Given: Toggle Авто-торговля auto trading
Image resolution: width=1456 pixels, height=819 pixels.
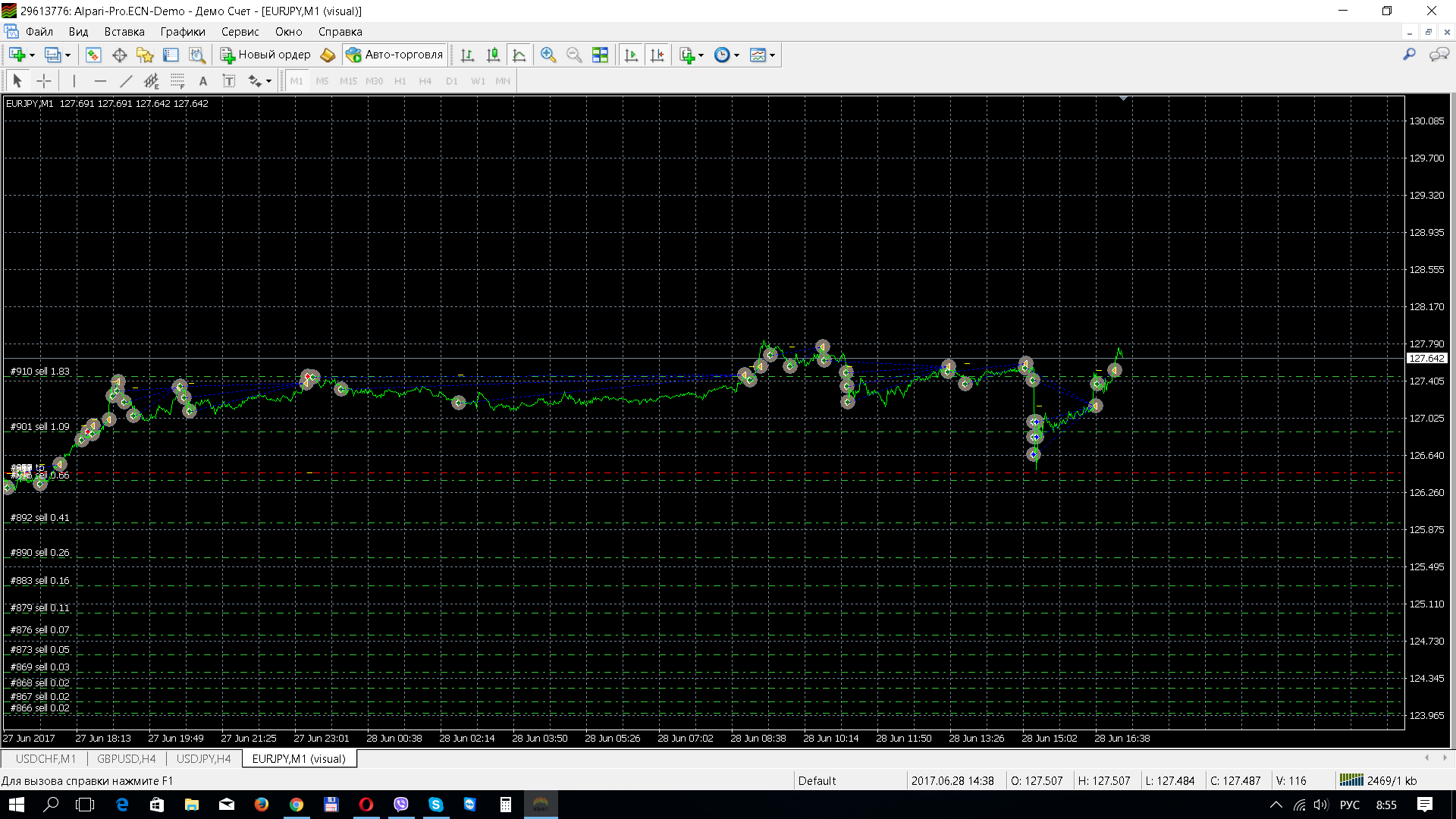Looking at the screenshot, I should point(394,55).
